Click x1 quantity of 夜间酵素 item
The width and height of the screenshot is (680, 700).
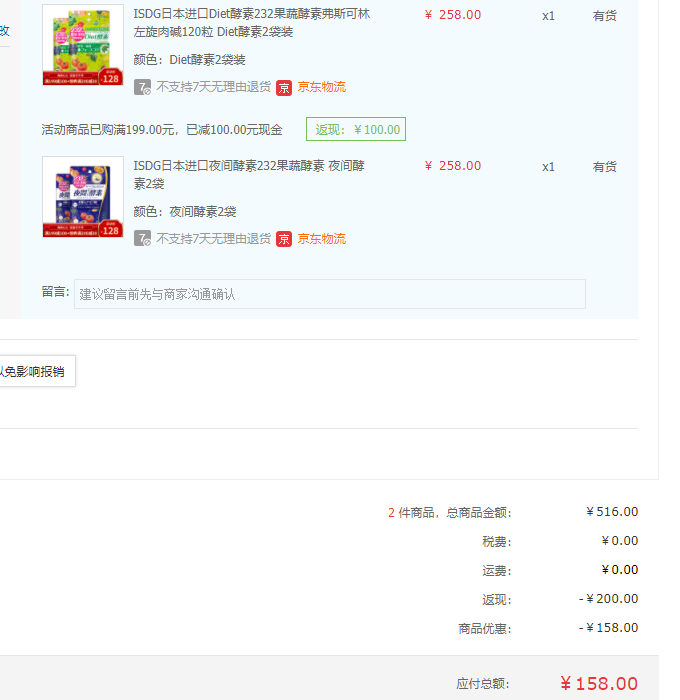pos(548,167)
